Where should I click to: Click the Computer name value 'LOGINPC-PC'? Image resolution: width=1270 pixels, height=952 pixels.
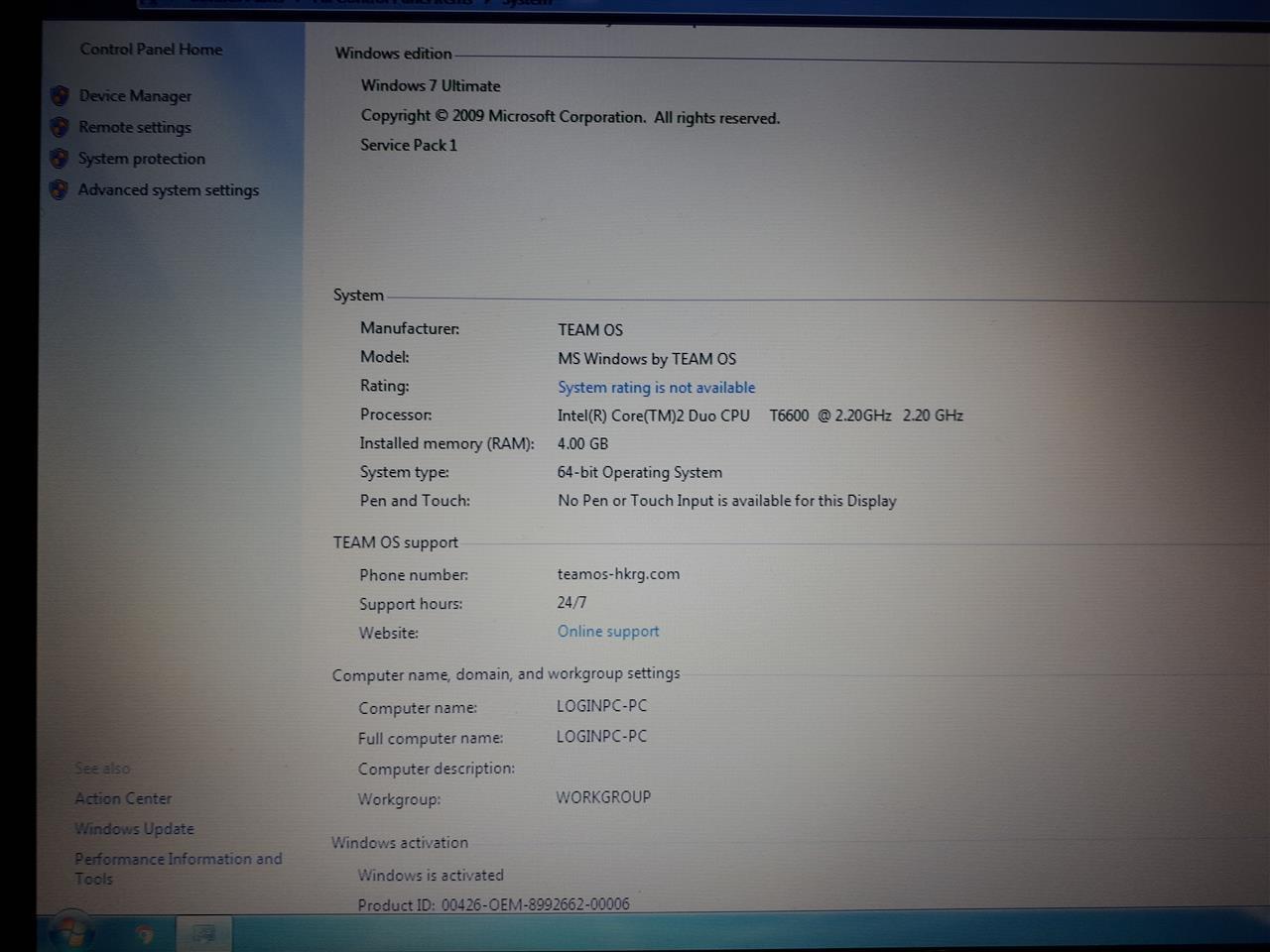point(601,706)
